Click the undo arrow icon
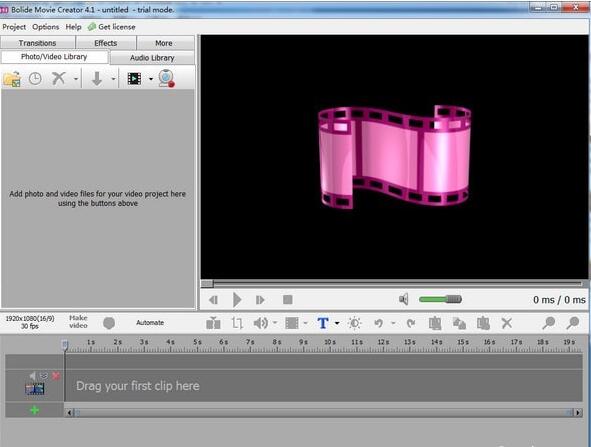This screenshot has height=447, width=591. point(378,323)
